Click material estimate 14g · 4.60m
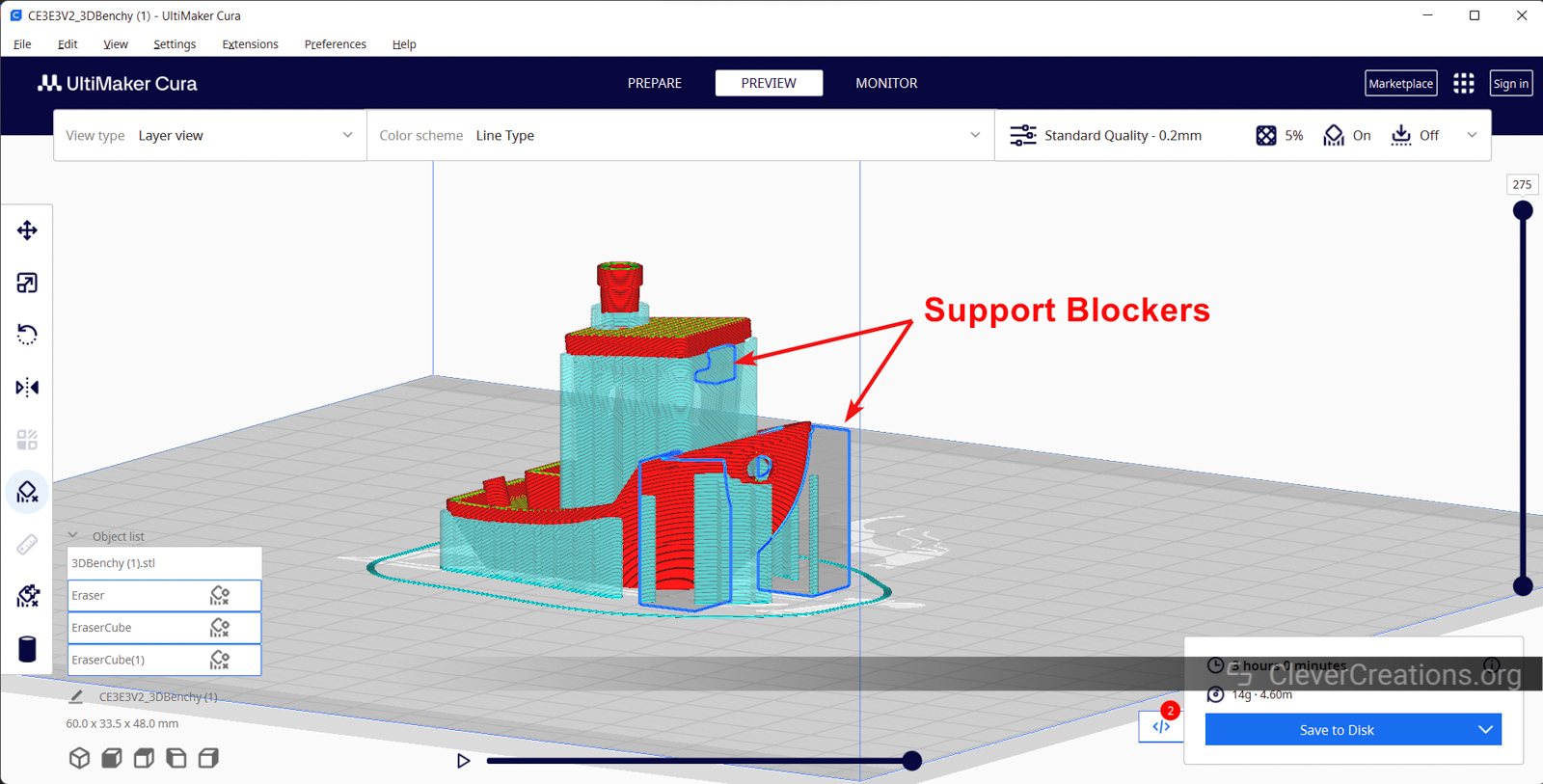Image resolution: width=1543 pixels, height=784 pixels. [x=1261, y=694]
